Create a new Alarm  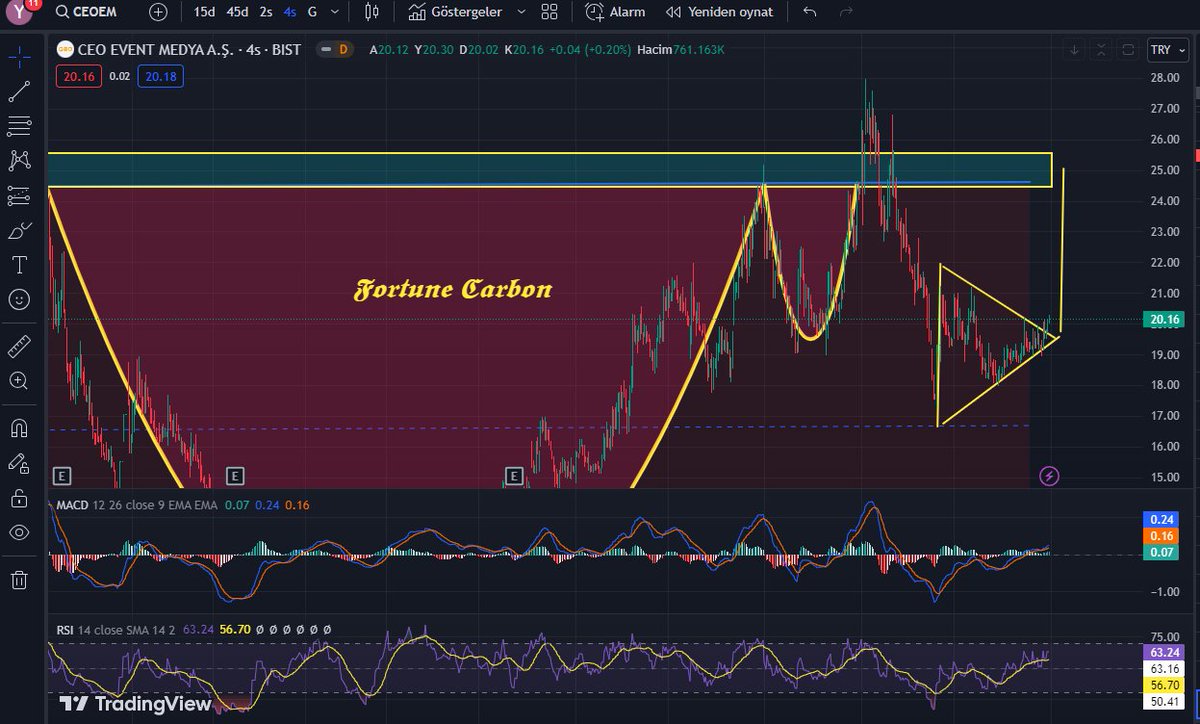(x=616, y=12)
